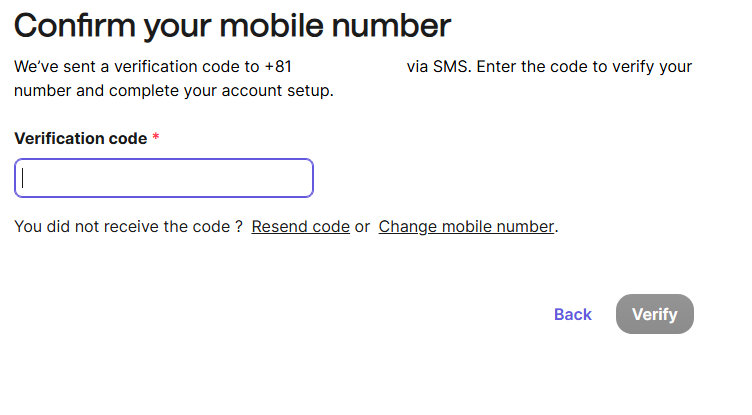Click the word "Confirm" in the heading
The height and width of the screenshot is (415, 752).
pyautogui.click(x=73, y=25)
